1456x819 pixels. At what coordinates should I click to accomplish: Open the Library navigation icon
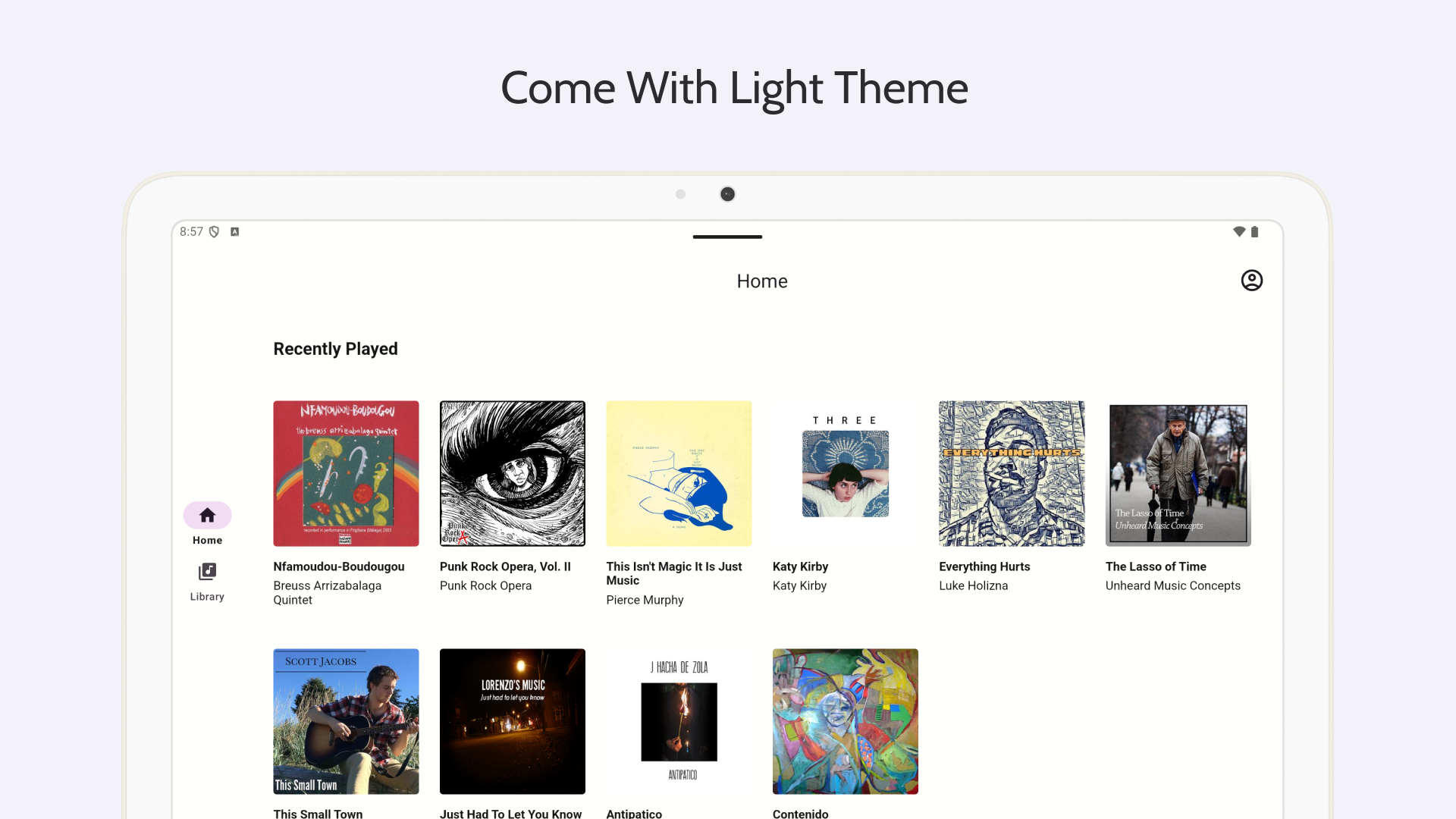point(207,571)
